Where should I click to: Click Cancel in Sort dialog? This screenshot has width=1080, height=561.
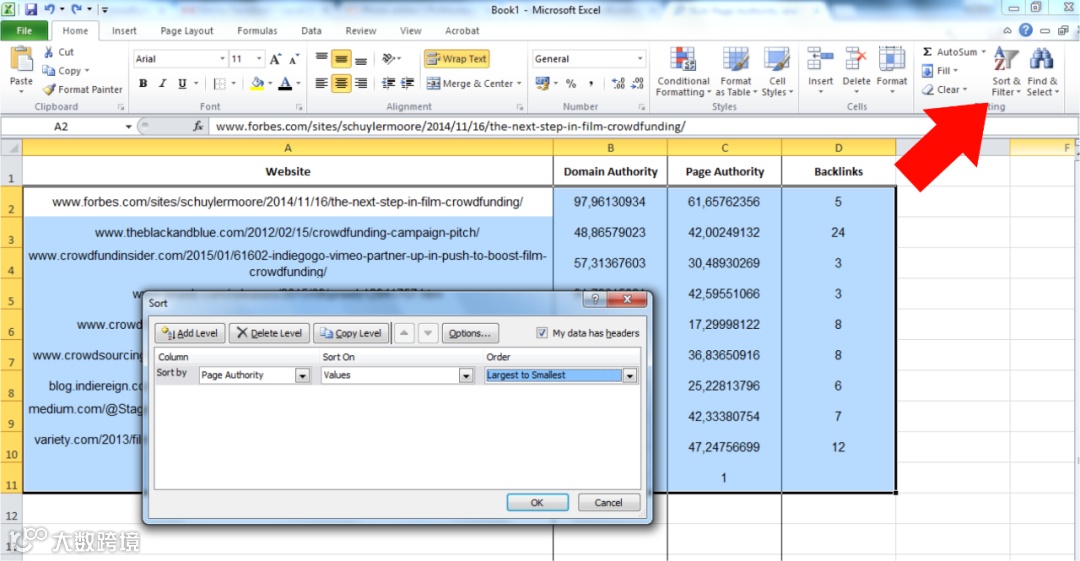coord(609,502)
